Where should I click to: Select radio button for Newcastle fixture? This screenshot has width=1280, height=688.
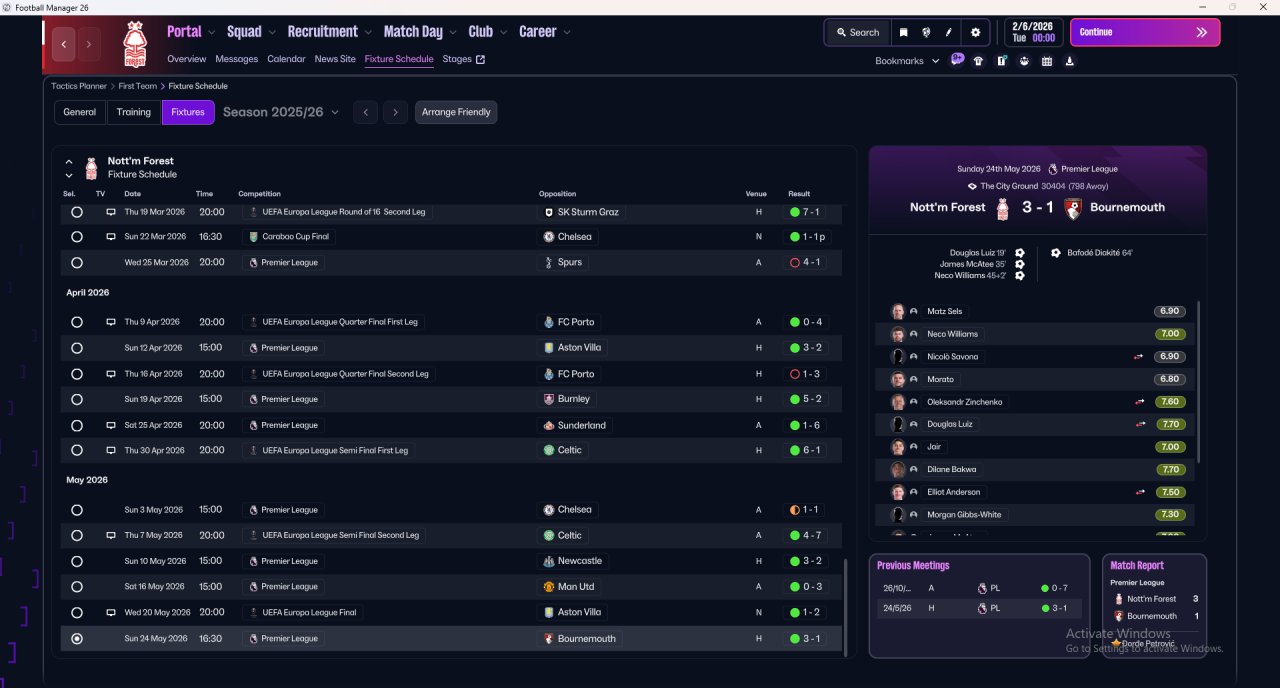tap(77, 561)
